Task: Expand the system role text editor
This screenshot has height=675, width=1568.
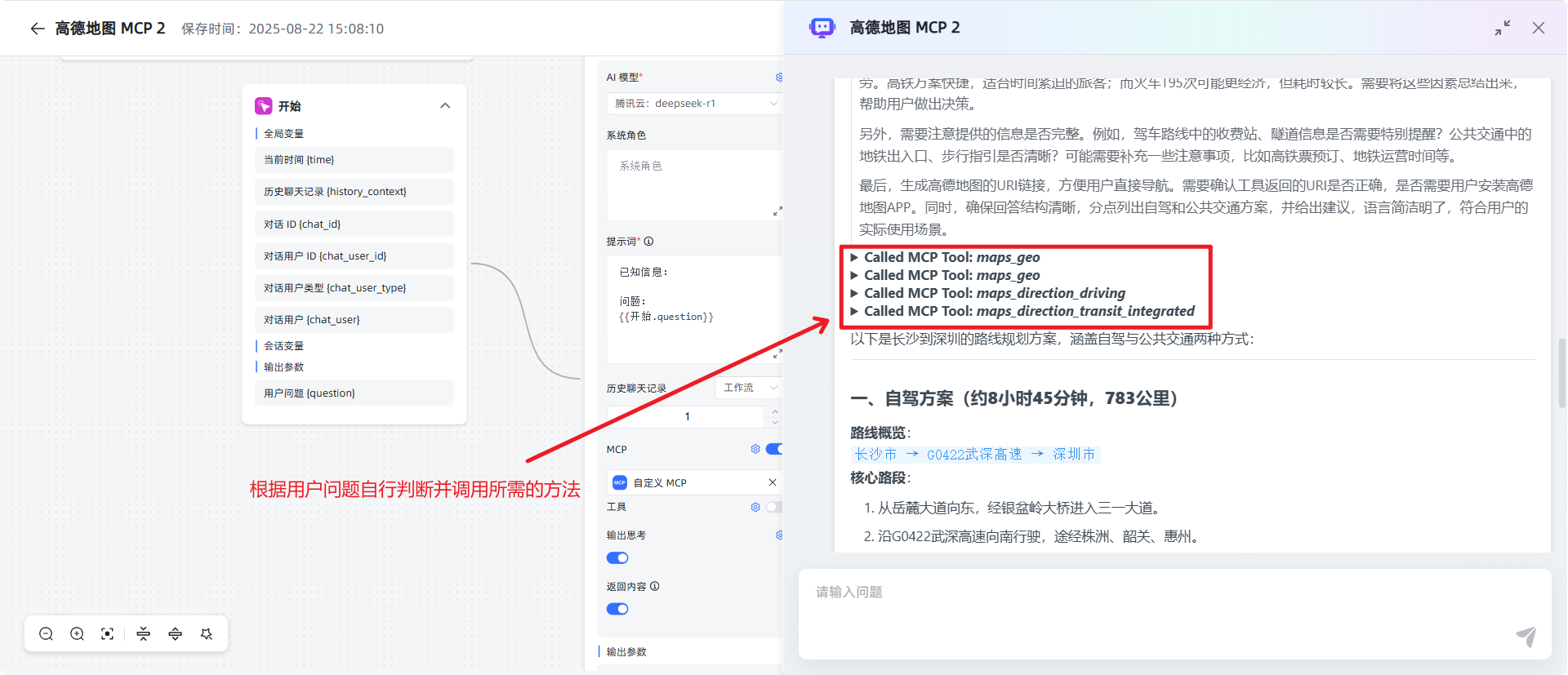Action: (x=777, y=211)
